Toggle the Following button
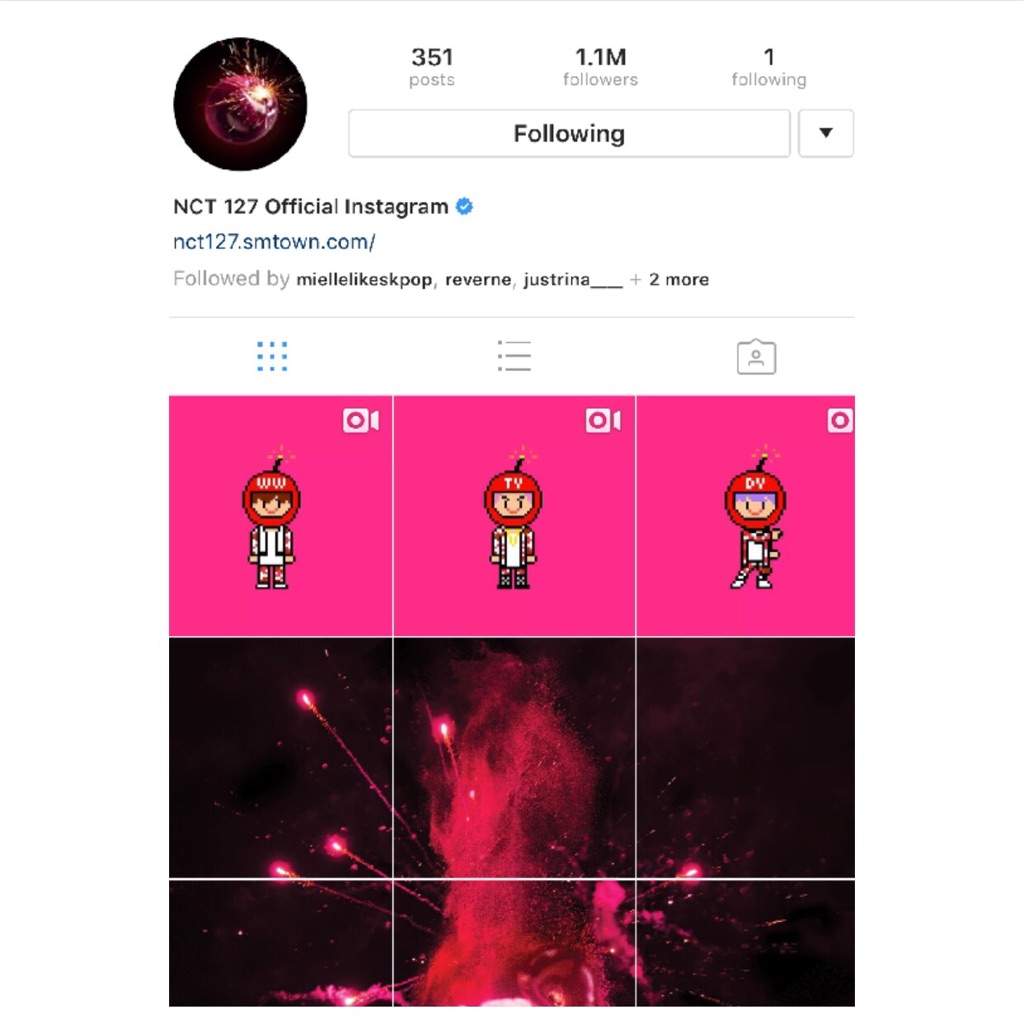Image resolution: width=1024 pixels, height=1019 pixels. pos(569,133)
